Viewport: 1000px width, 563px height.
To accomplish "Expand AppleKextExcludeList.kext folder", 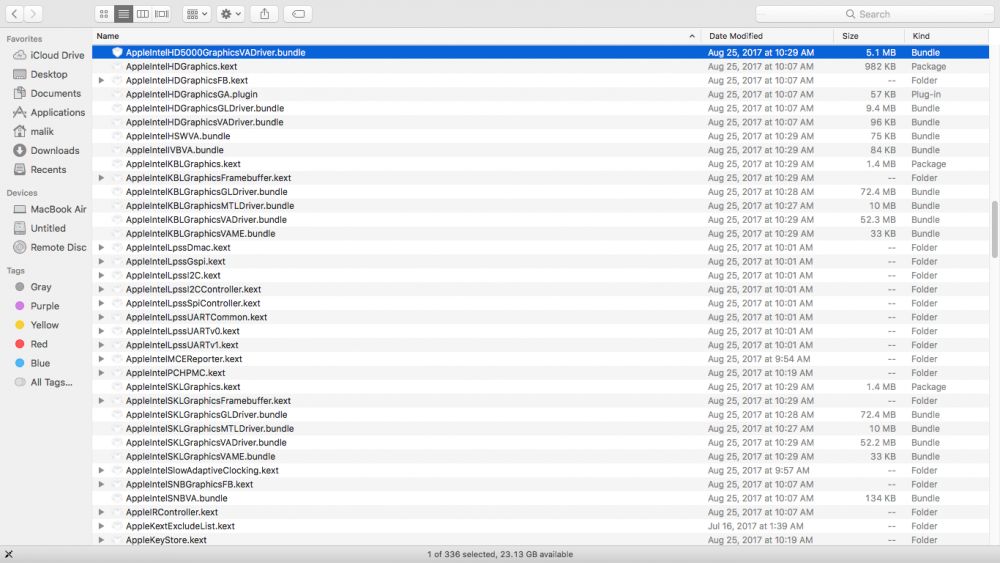I will point(101,526).
